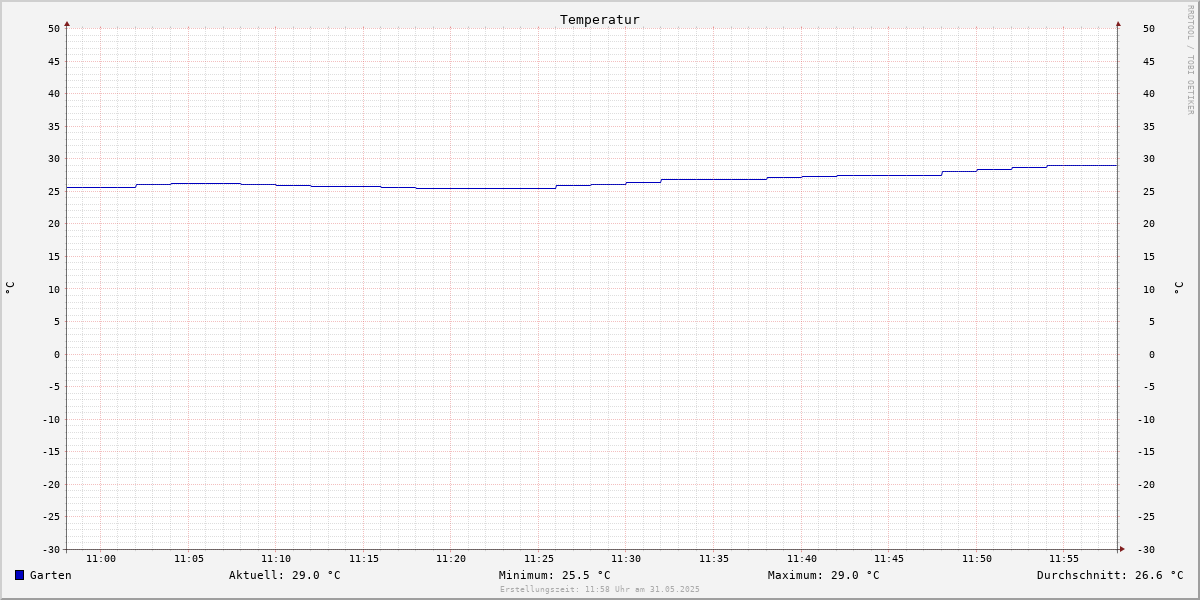1200x600 pixels.
Task: Click the 25 label on right y-axis
Action: coord(1149,191)
